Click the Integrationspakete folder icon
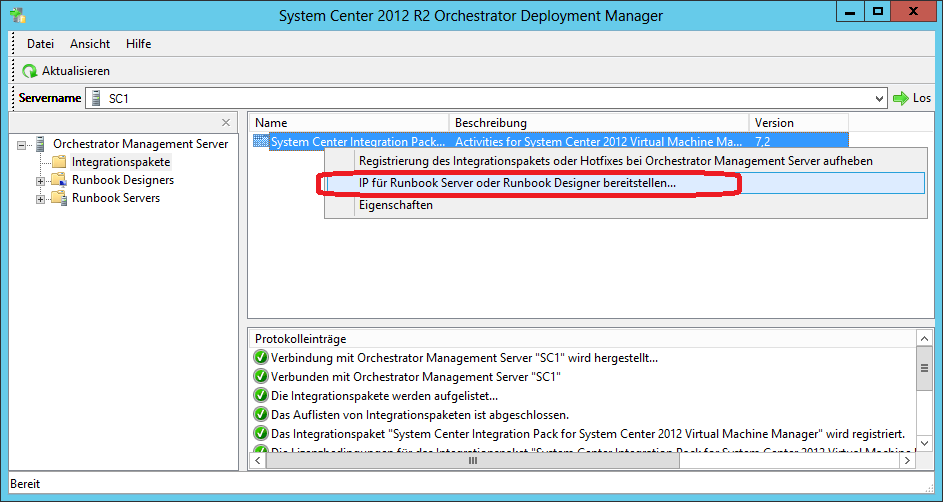The image size is (943, 502). (x=59, y=162)
